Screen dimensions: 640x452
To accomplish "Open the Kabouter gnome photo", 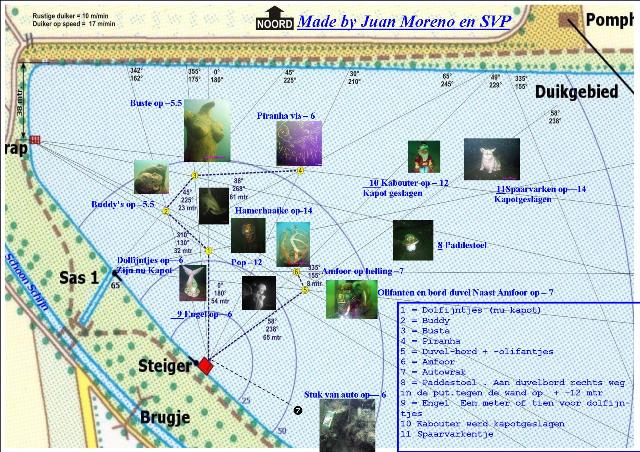I will click(x=424, y=158).
